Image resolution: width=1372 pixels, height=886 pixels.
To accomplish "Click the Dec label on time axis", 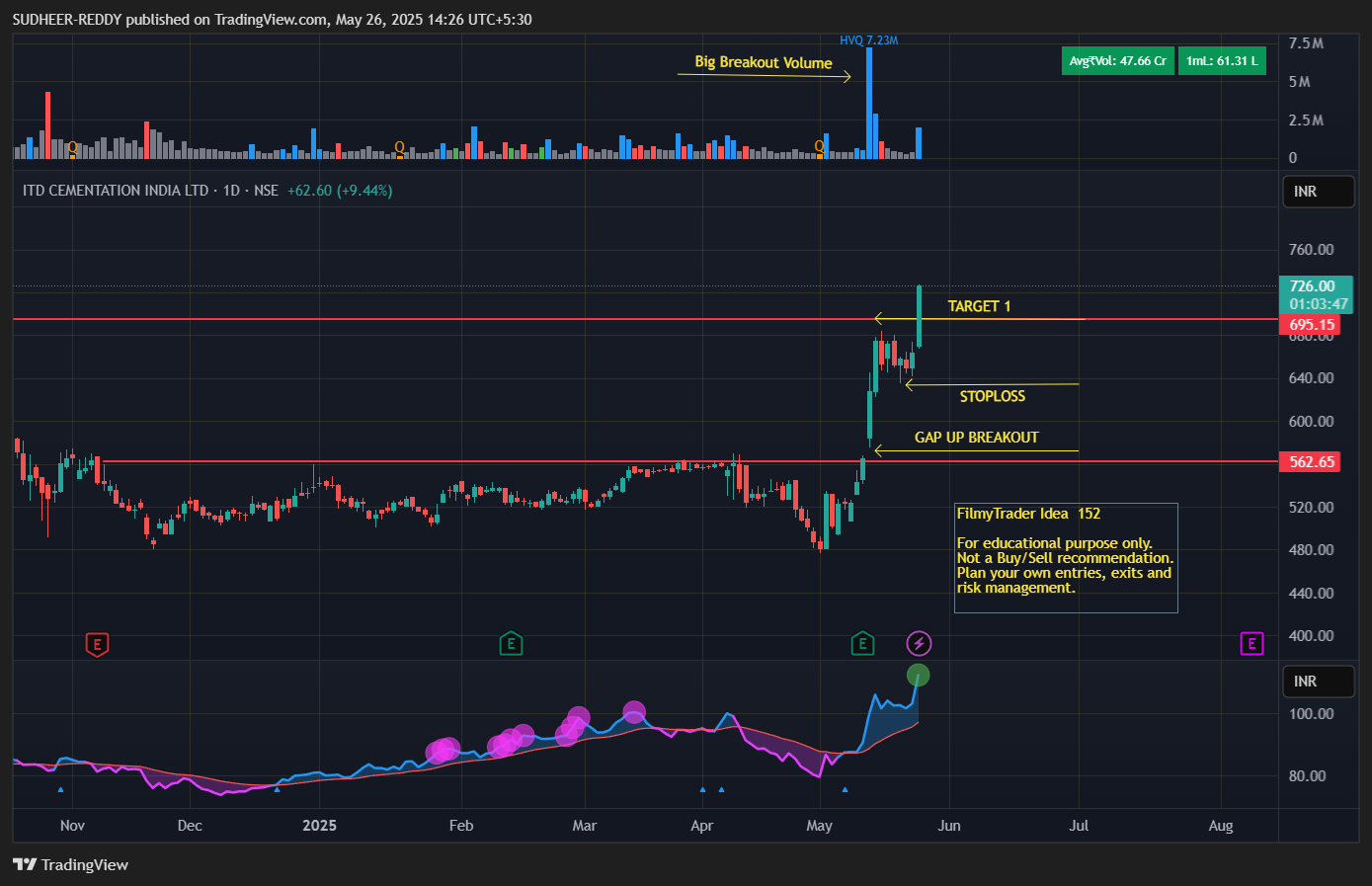I will [190, 826].
